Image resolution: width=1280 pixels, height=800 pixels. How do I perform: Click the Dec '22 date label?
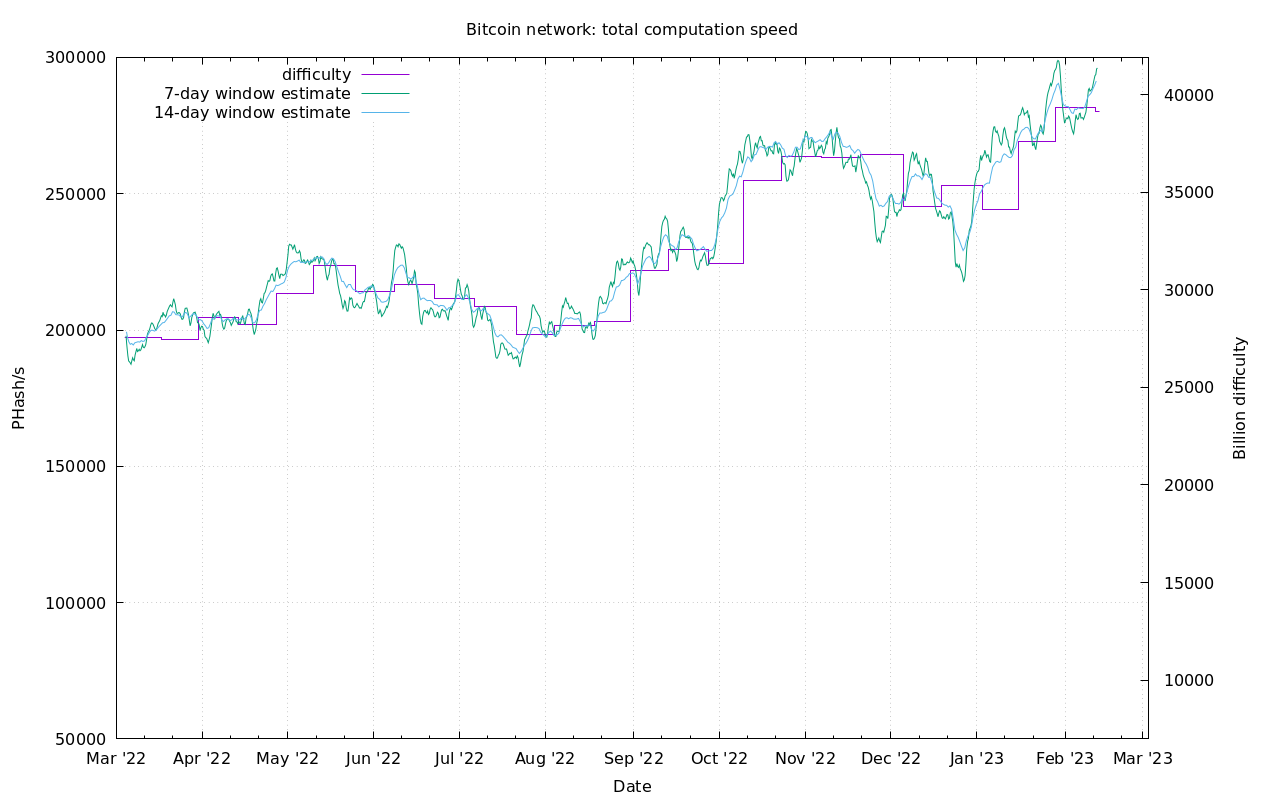tap(891, 759)
